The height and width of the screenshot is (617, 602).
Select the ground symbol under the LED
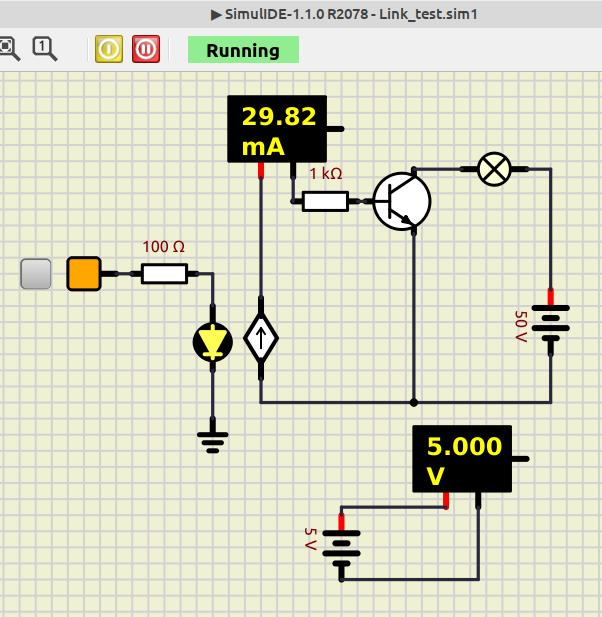(x=212, y=438)
